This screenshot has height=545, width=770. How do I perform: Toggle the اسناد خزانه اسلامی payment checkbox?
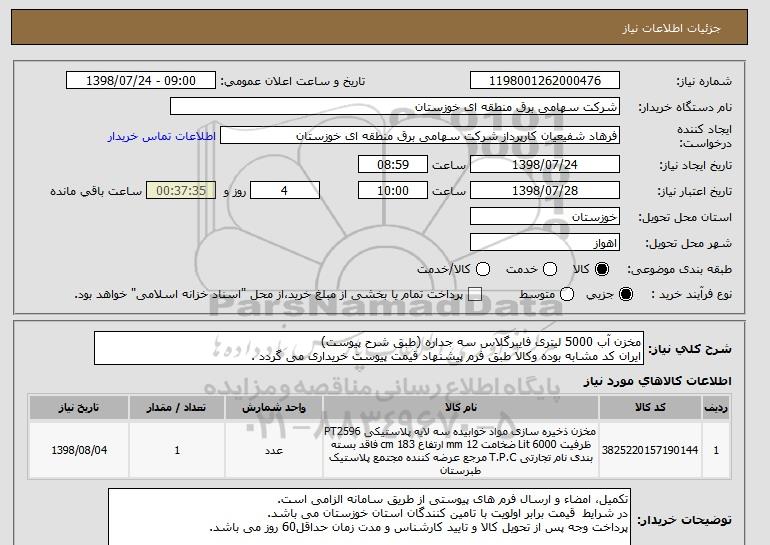coord(475,295)
